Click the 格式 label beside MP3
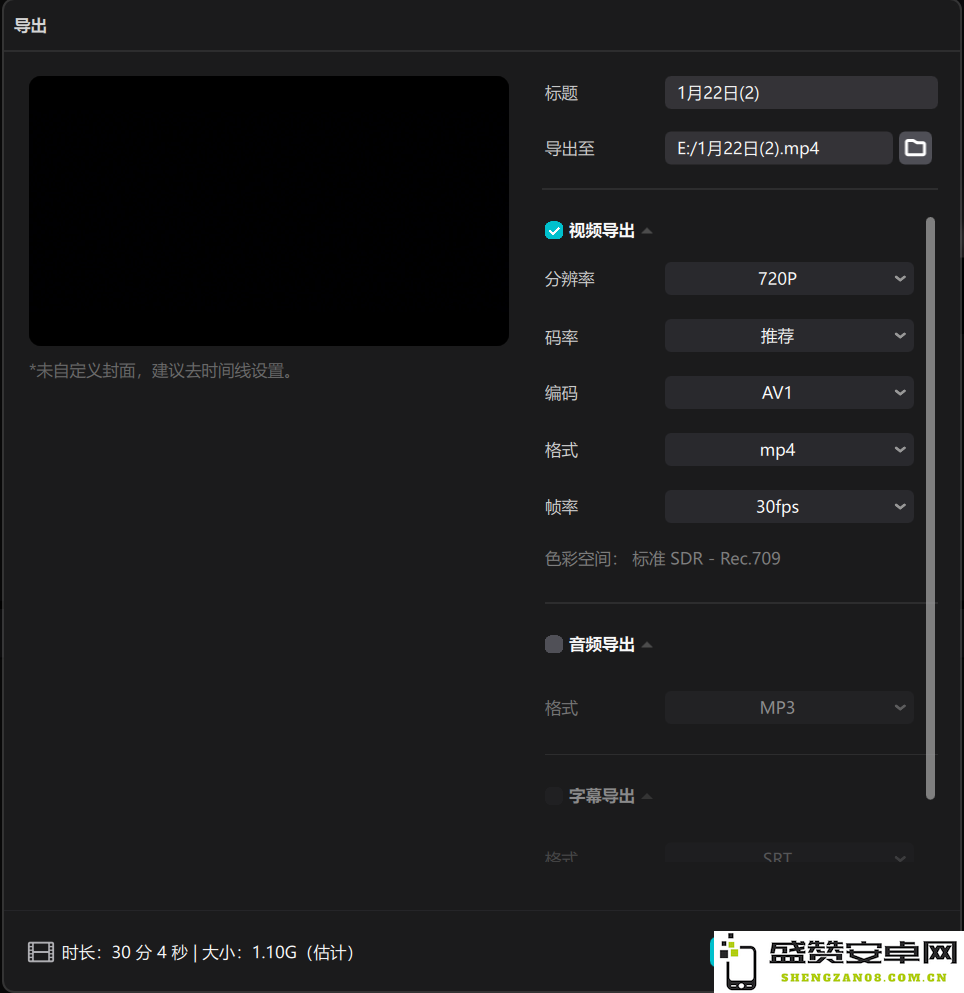Screen dimensions: 964x993 pyautogui.click(x=561, y=708)
